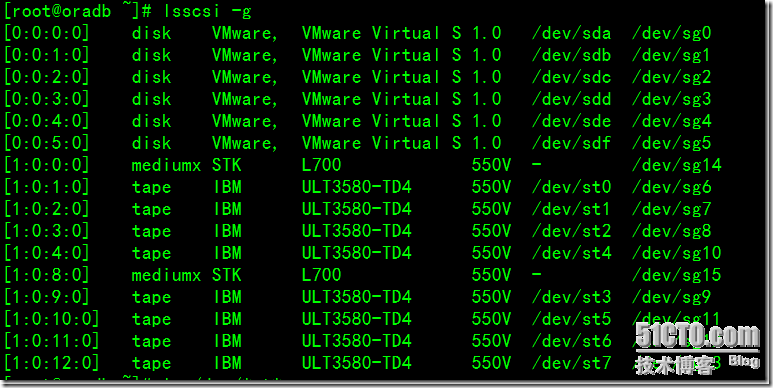Select the SCSI address [1:0:4:0]
The height and width of the screenshot is (388, 773).
(46, 253)
